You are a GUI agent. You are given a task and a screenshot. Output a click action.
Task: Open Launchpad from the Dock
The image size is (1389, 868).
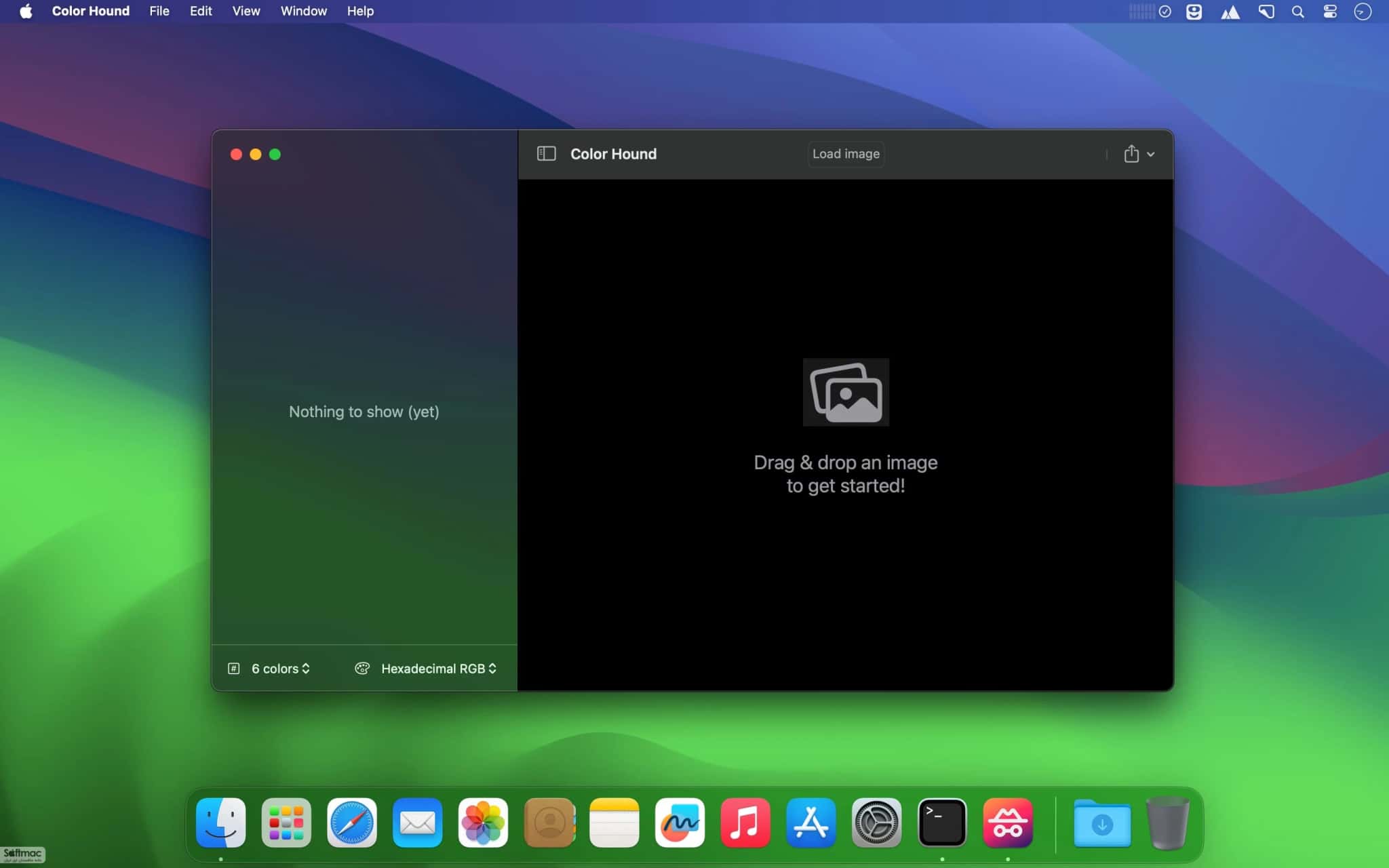coord(286,823)
